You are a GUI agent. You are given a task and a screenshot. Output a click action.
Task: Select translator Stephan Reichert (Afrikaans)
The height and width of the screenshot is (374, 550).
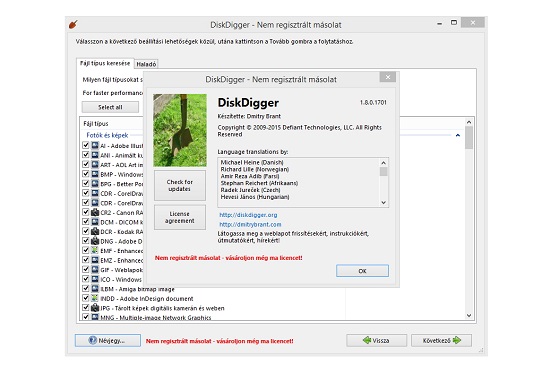point(259,183)
